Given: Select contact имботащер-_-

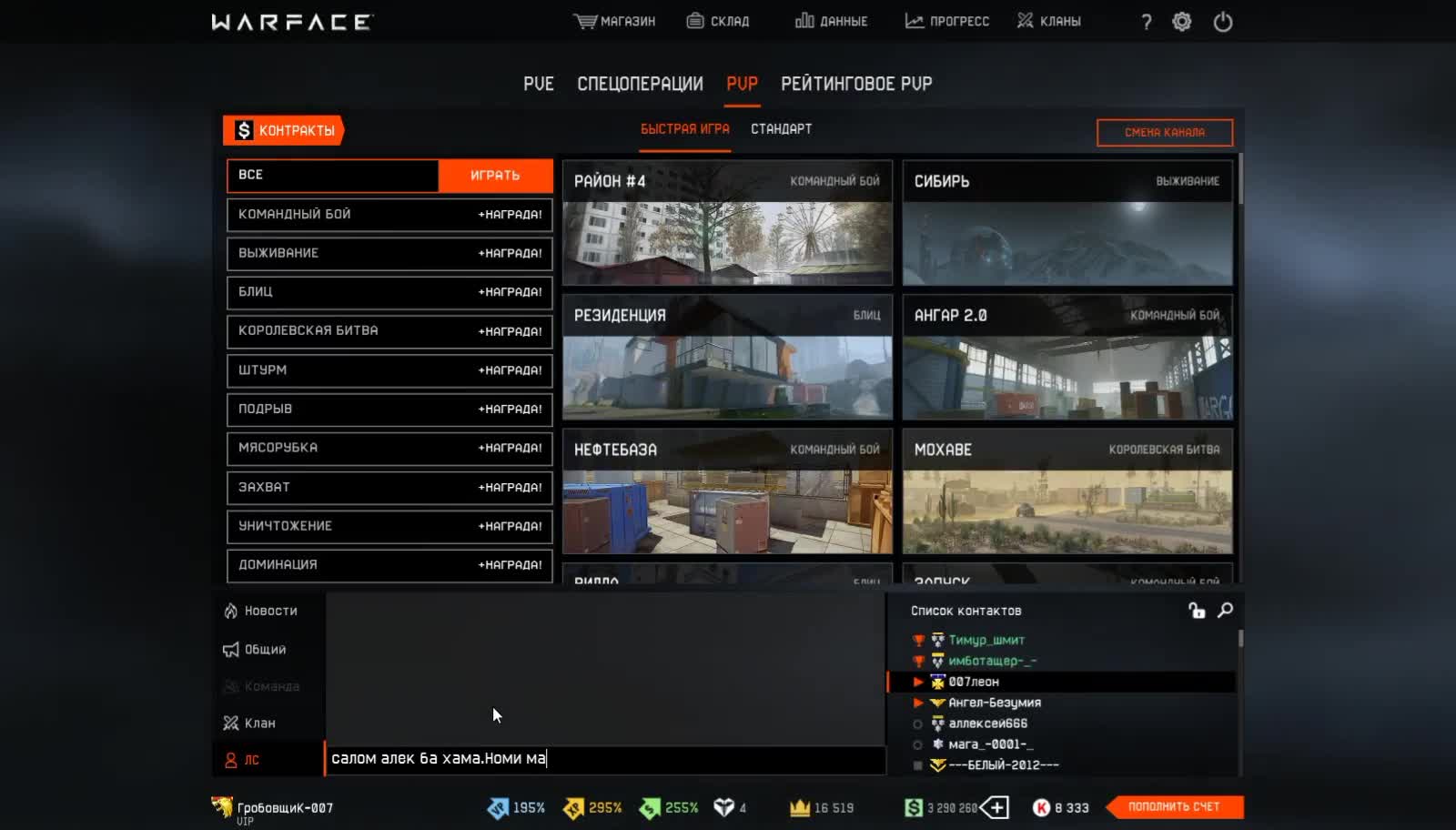Looking at the screenshot, I should pyautogui.click(x=992, y=661).
